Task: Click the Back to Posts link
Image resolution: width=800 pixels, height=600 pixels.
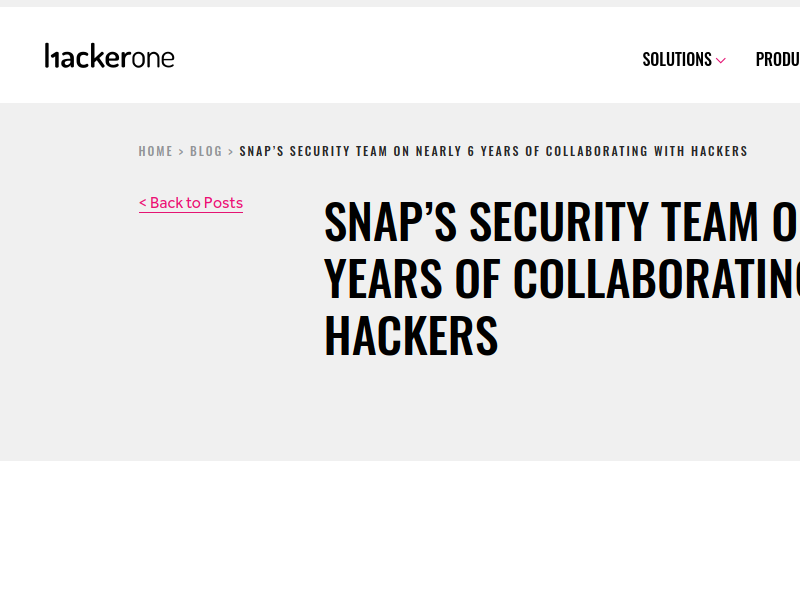Action: coord(191,203)
